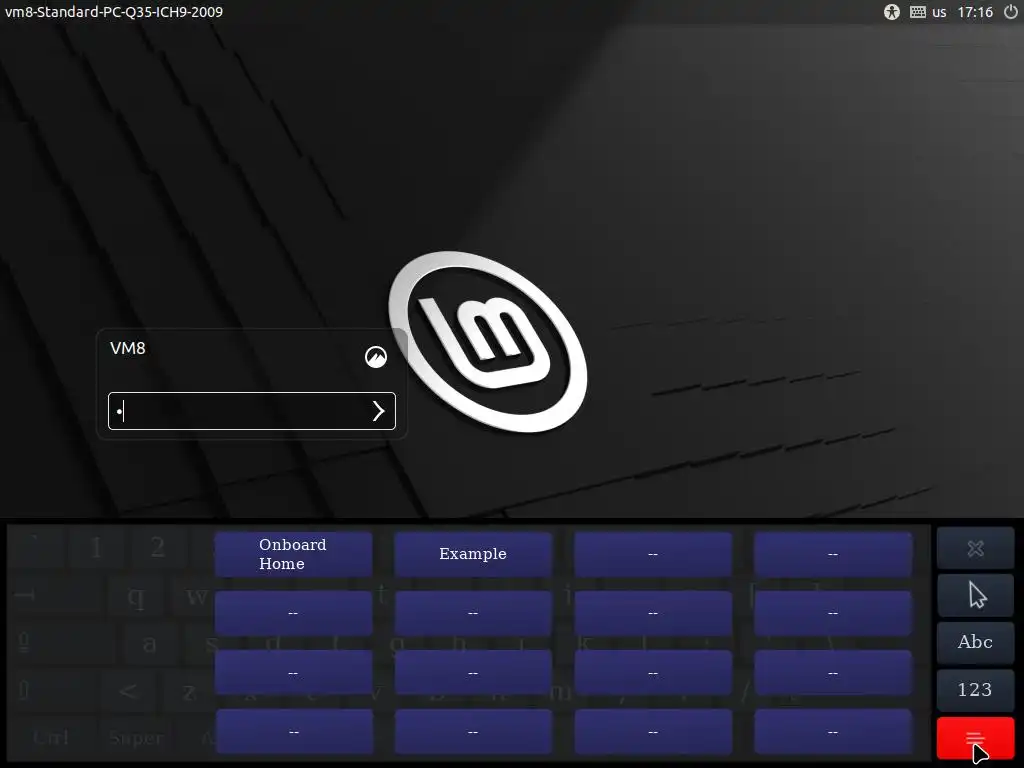
Task: Insert the 'Example' snippet
Action: click(x=473, y=554)
